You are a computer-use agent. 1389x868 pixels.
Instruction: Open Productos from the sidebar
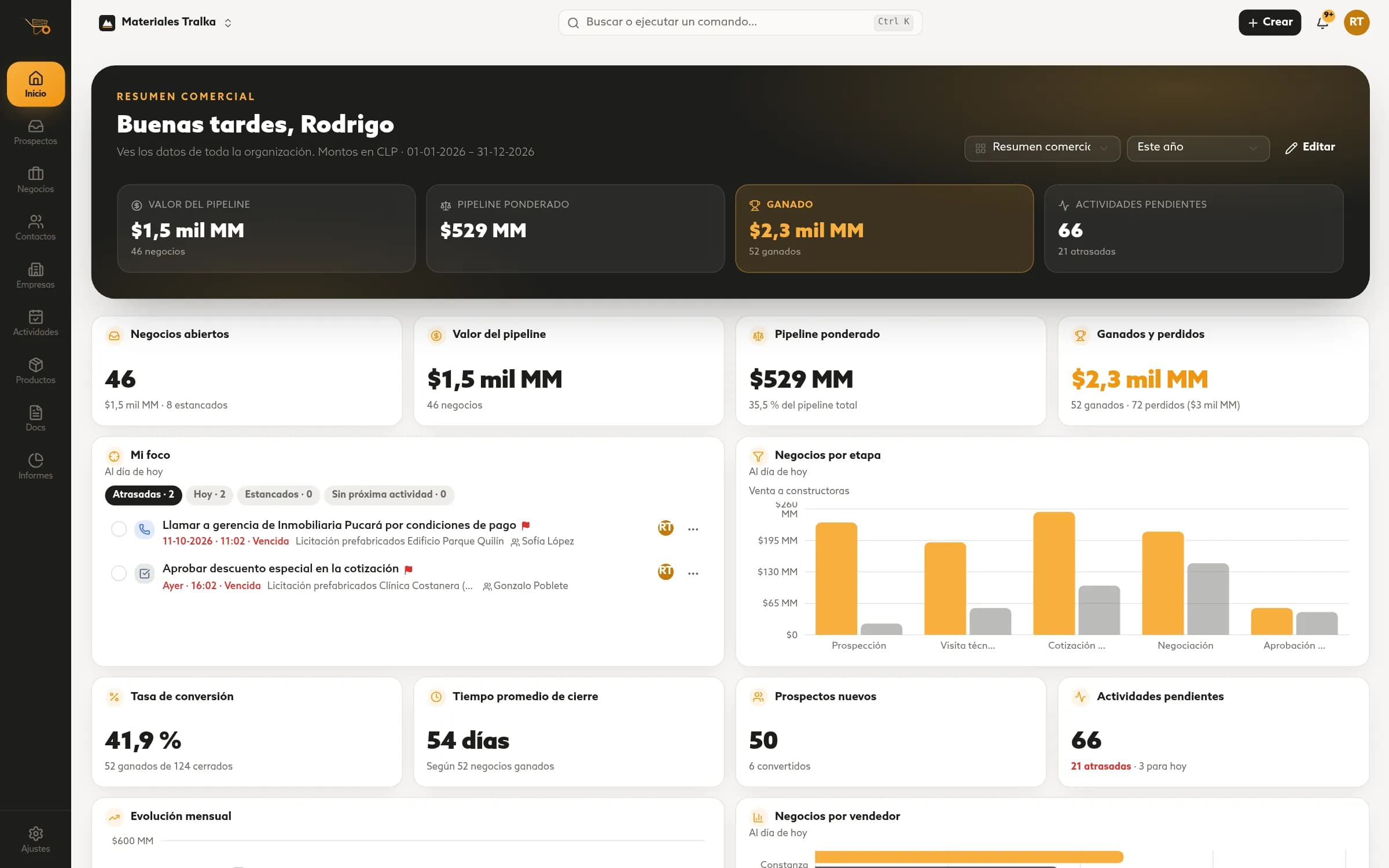[x=35, y=371]
